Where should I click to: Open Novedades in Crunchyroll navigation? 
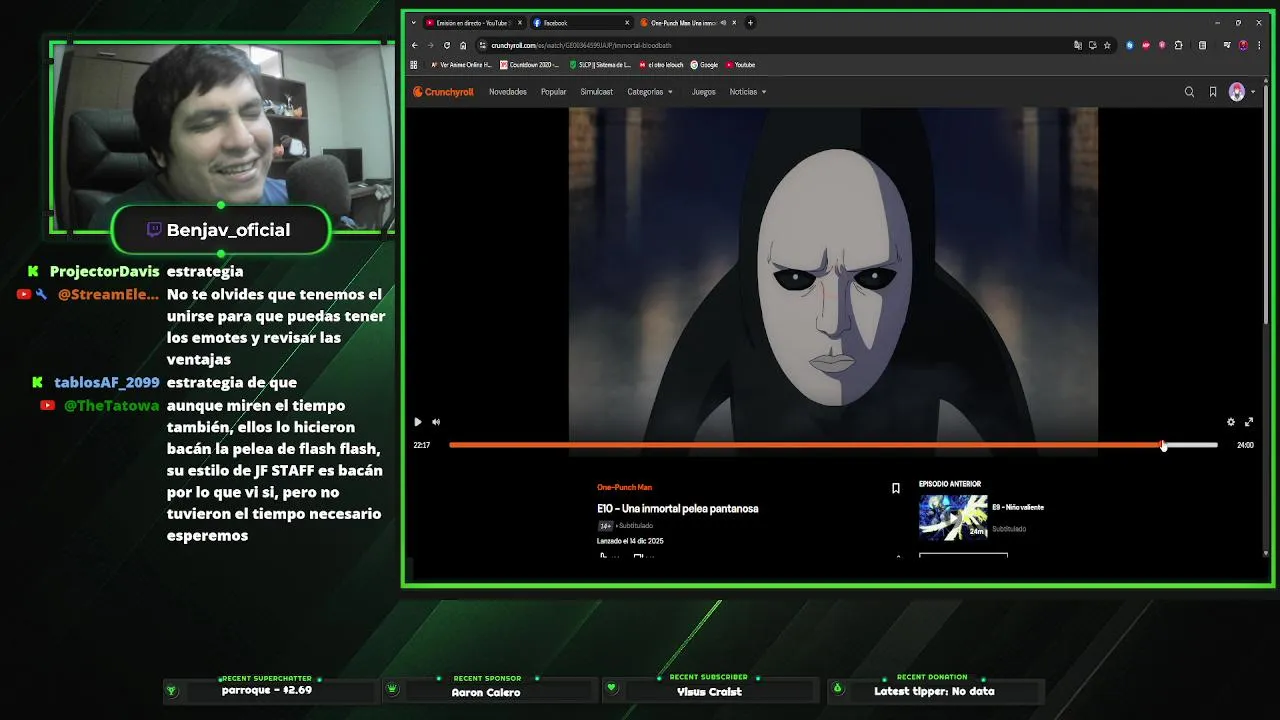pos(508,92)
